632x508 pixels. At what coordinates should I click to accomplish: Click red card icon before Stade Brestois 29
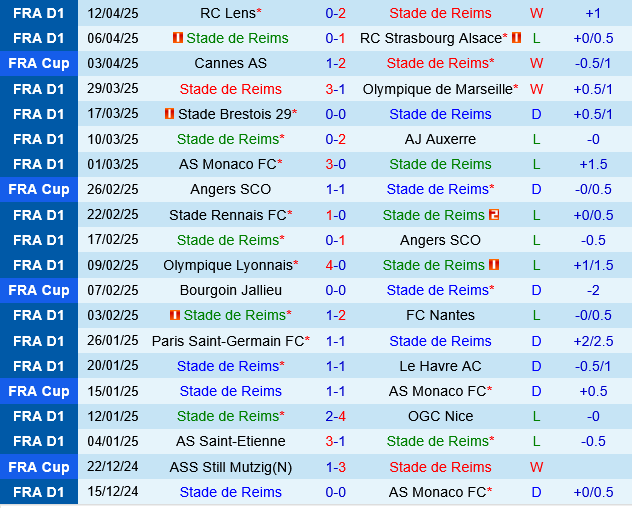tap(170, 114)
